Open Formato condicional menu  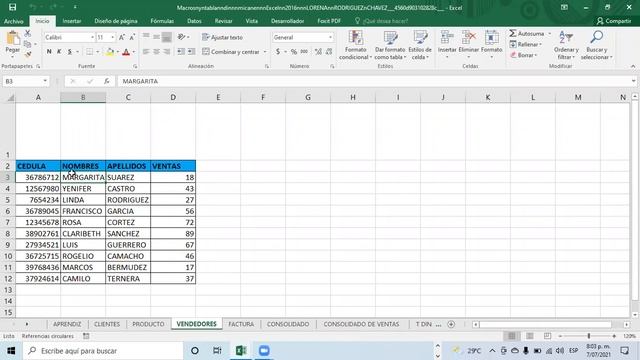click(356, 45)
